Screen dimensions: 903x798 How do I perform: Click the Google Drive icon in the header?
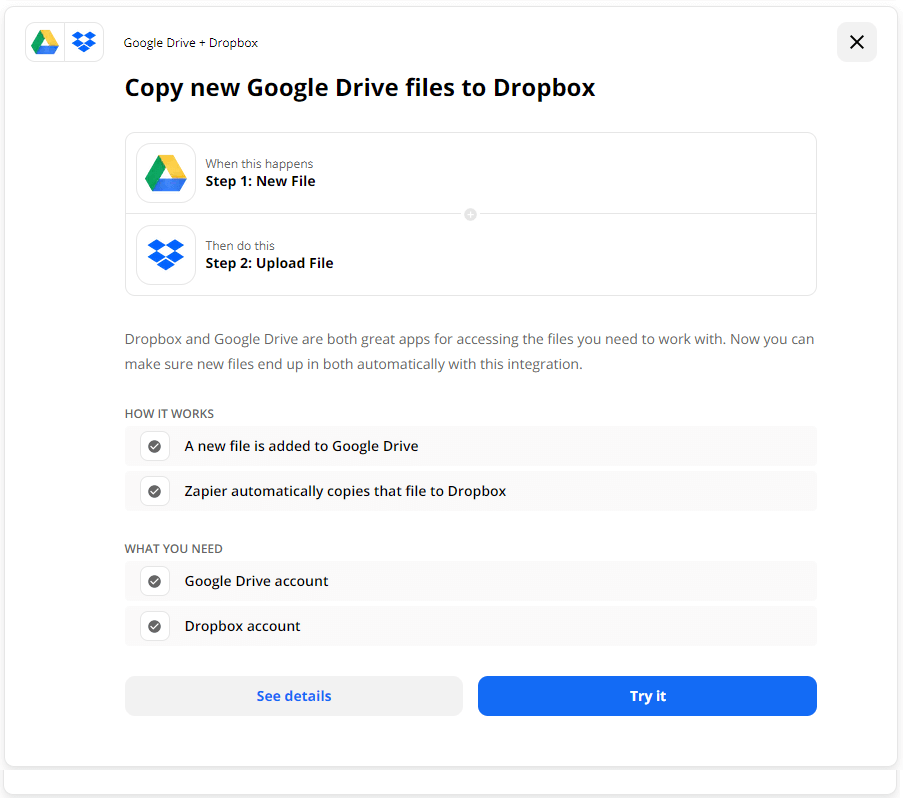[x=45, y=42]
